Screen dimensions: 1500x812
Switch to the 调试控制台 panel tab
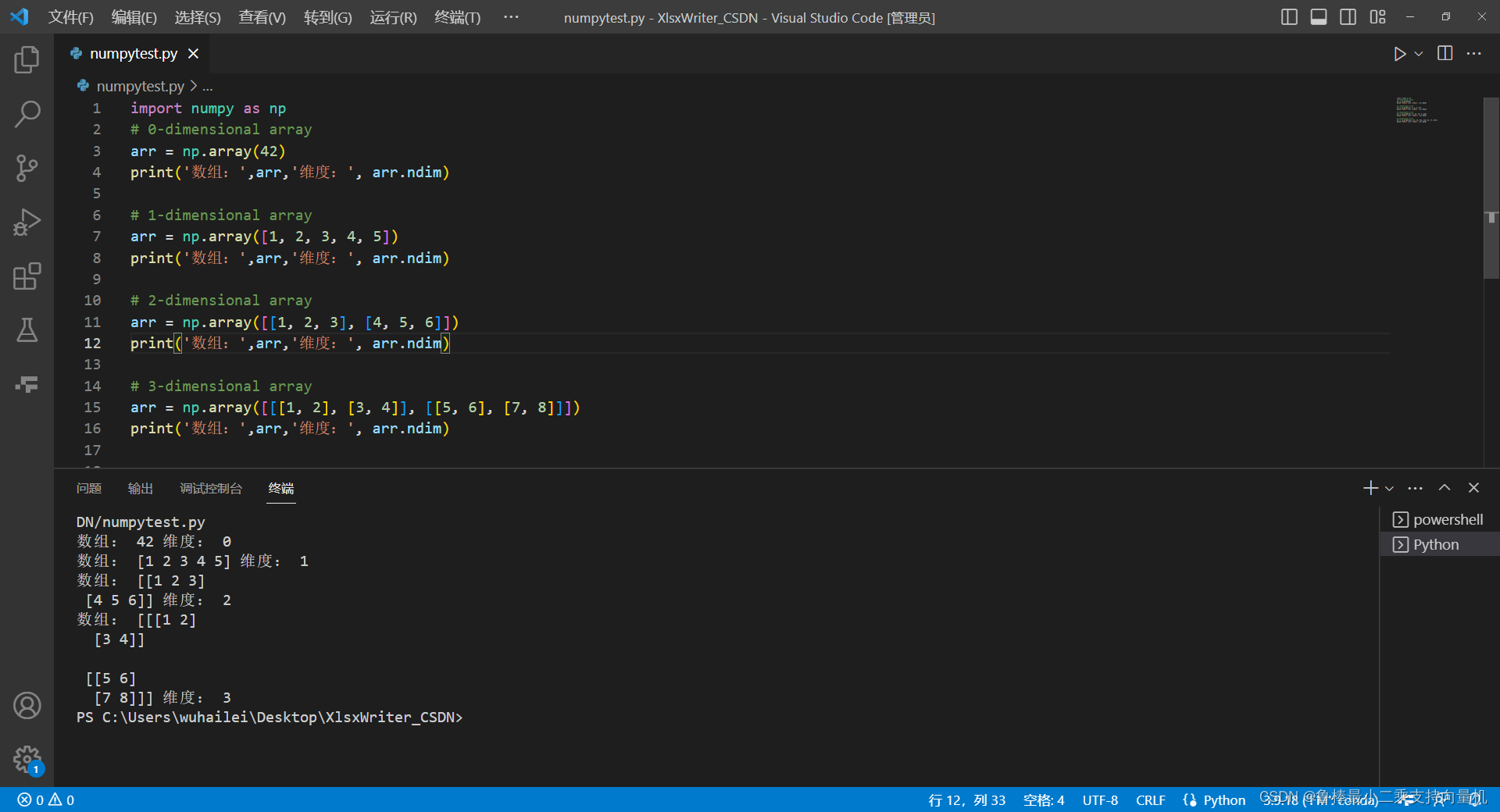211,488
